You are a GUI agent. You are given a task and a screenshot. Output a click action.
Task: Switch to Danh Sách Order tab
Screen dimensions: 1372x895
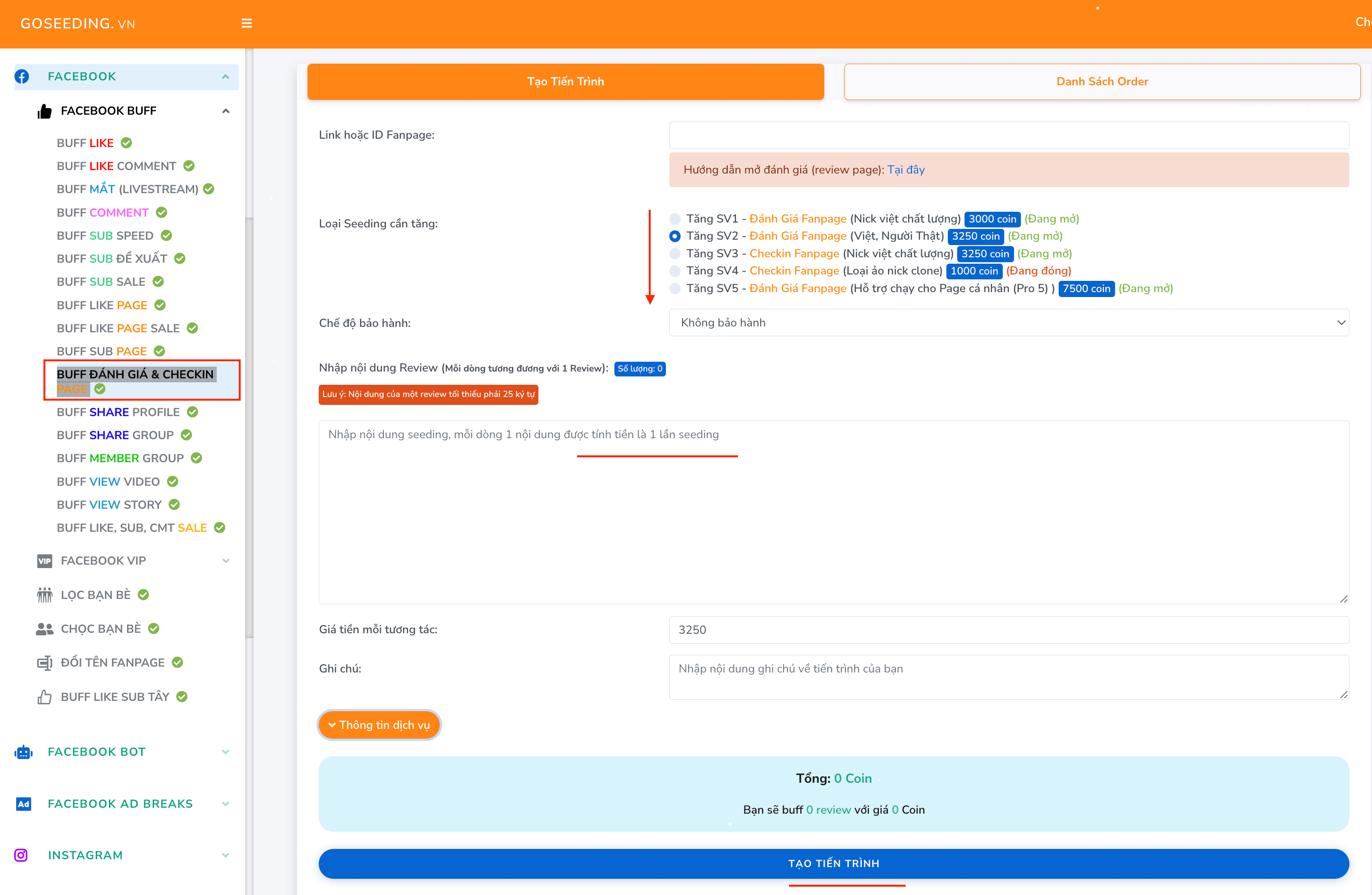point(1102,81)
